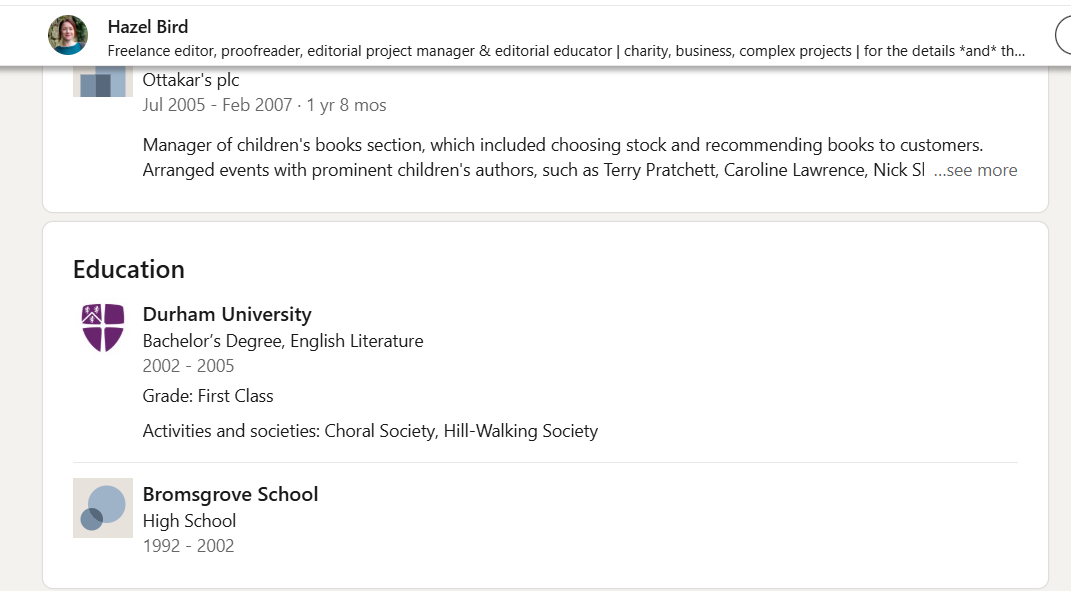Click the High School text under Bromsgrove
Viewport: 1071px width, 591px height.
pyautogui.click(x=189, y=521)
